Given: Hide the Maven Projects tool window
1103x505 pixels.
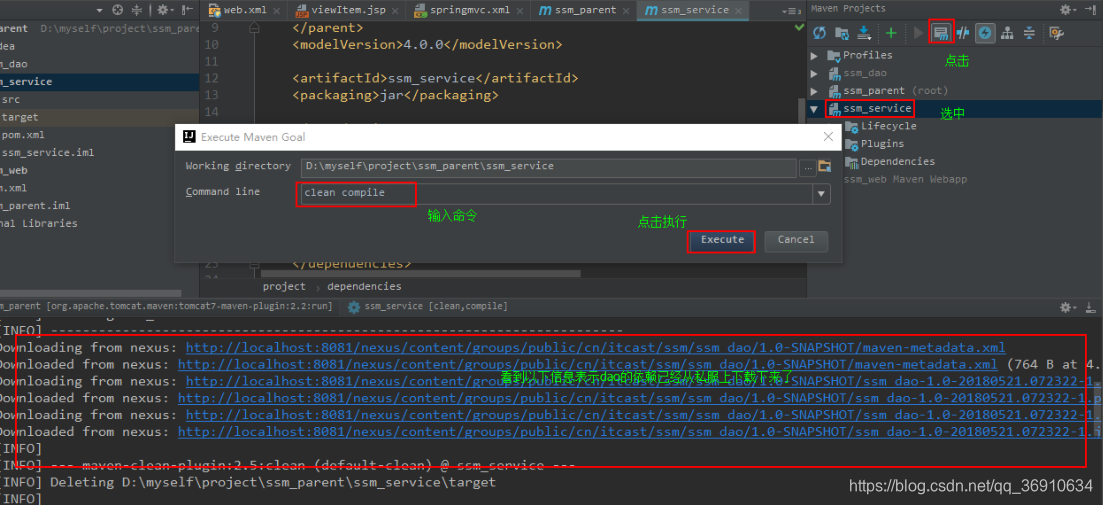Looking at the screenshot, I should click(1091, 9).
